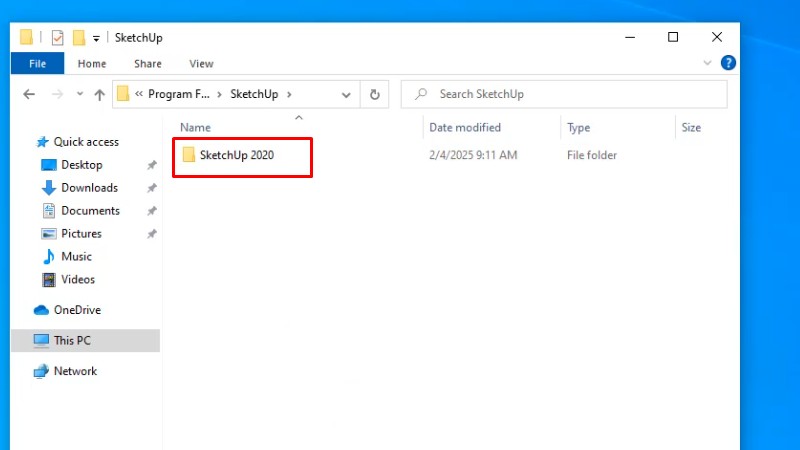
Task: Sort by the Date modified column header
Action: point(465,128)
